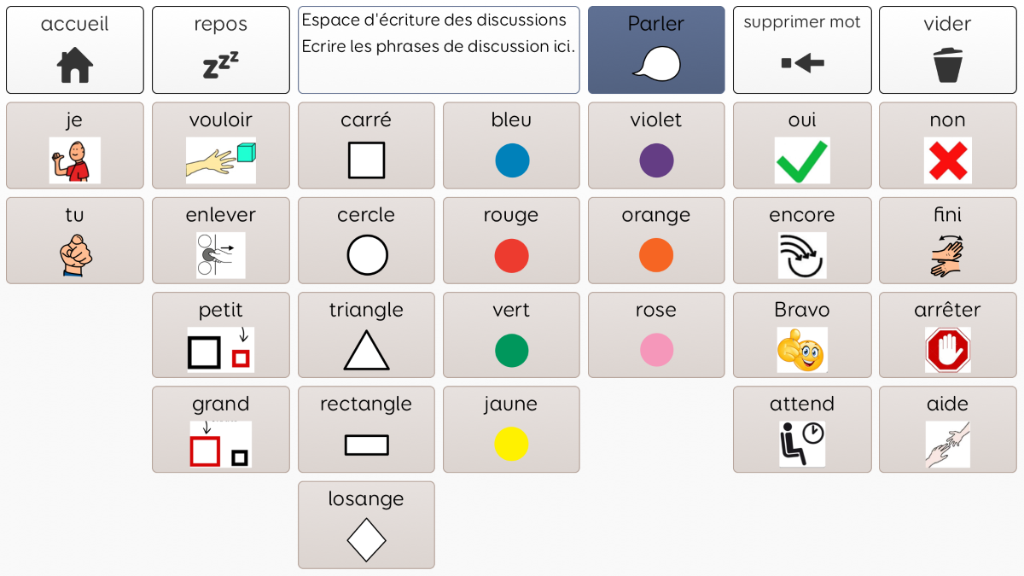Answer 'non' with red cross

[x=948, y=145]
